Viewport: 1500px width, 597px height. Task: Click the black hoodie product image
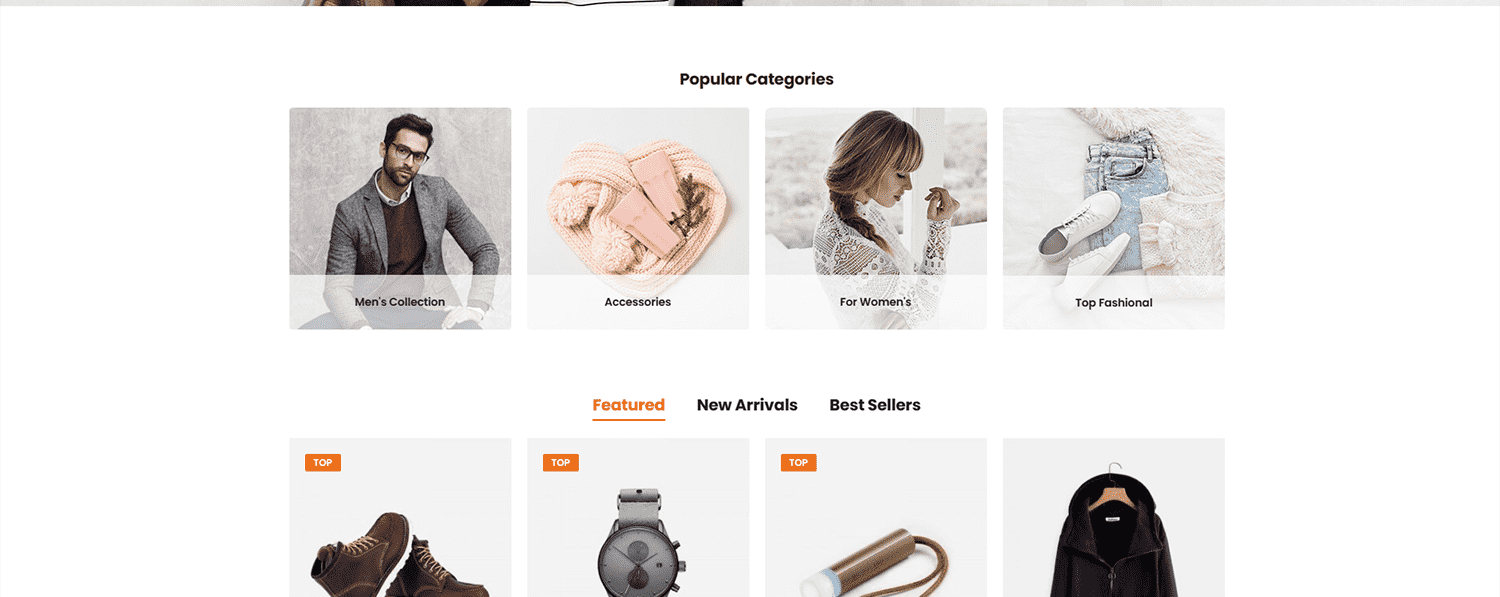point(1114,535)
